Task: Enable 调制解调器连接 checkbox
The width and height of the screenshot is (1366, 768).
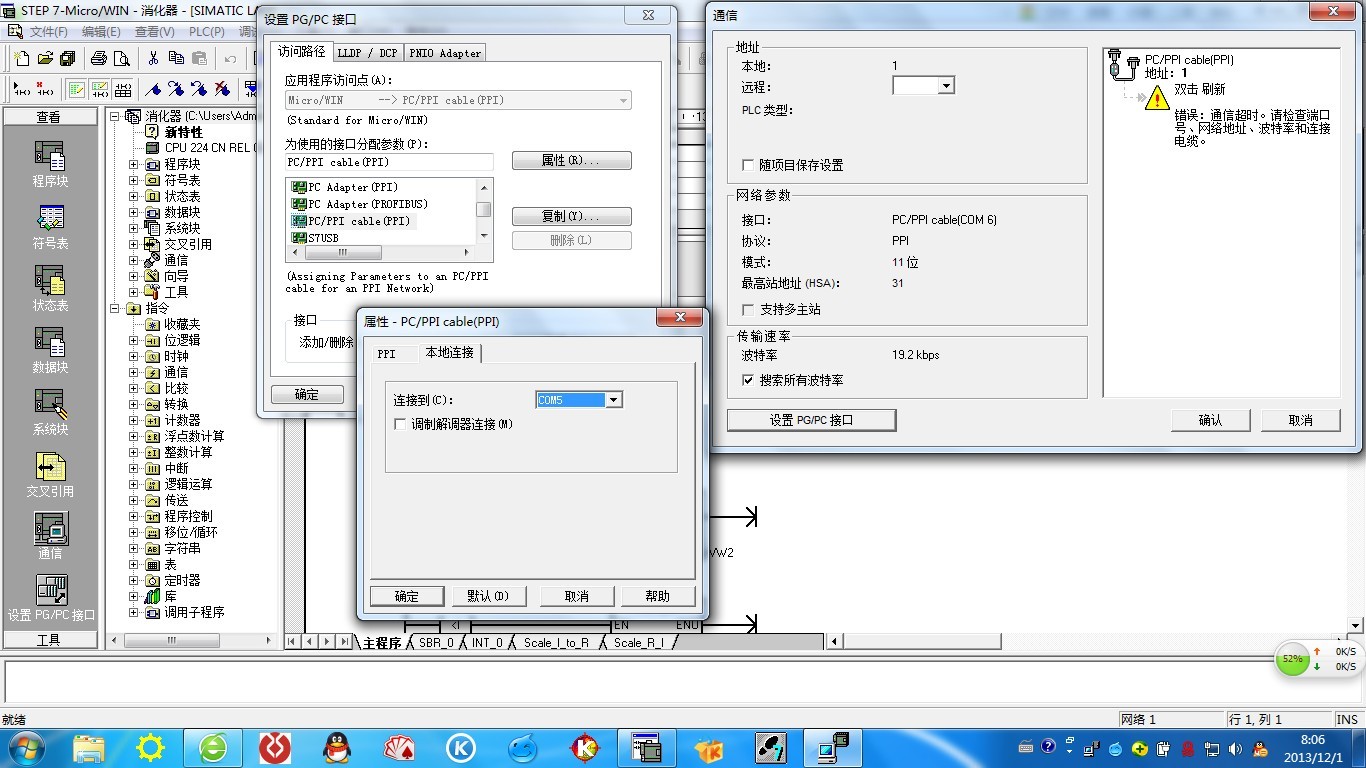Action: (x=401, y=424)
